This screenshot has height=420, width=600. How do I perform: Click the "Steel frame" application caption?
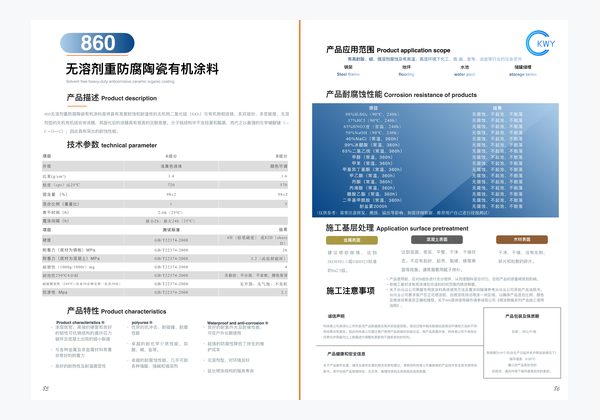pyautogui.click(x=348, y=74)
